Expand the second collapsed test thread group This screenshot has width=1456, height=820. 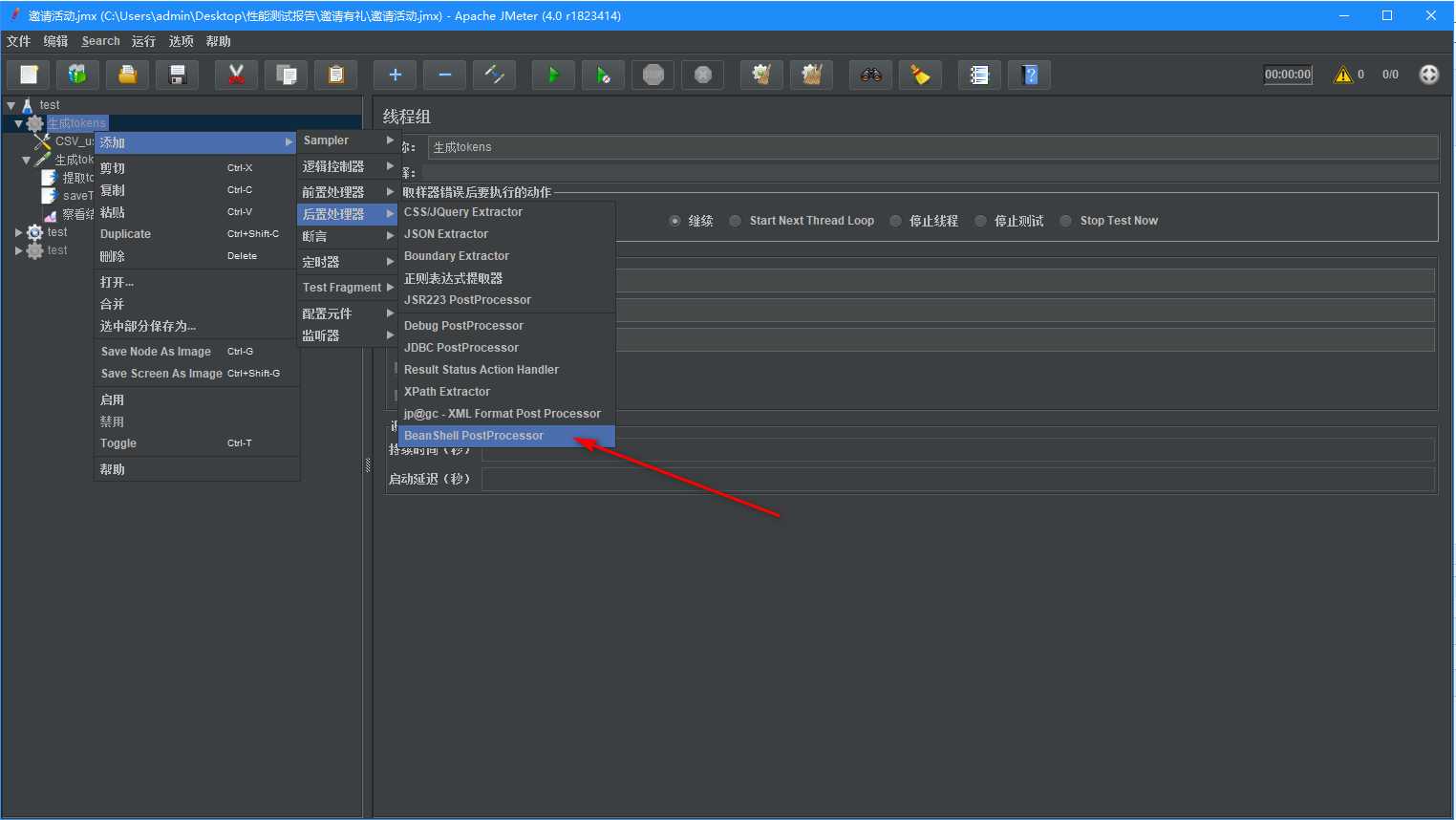(18, 250)
